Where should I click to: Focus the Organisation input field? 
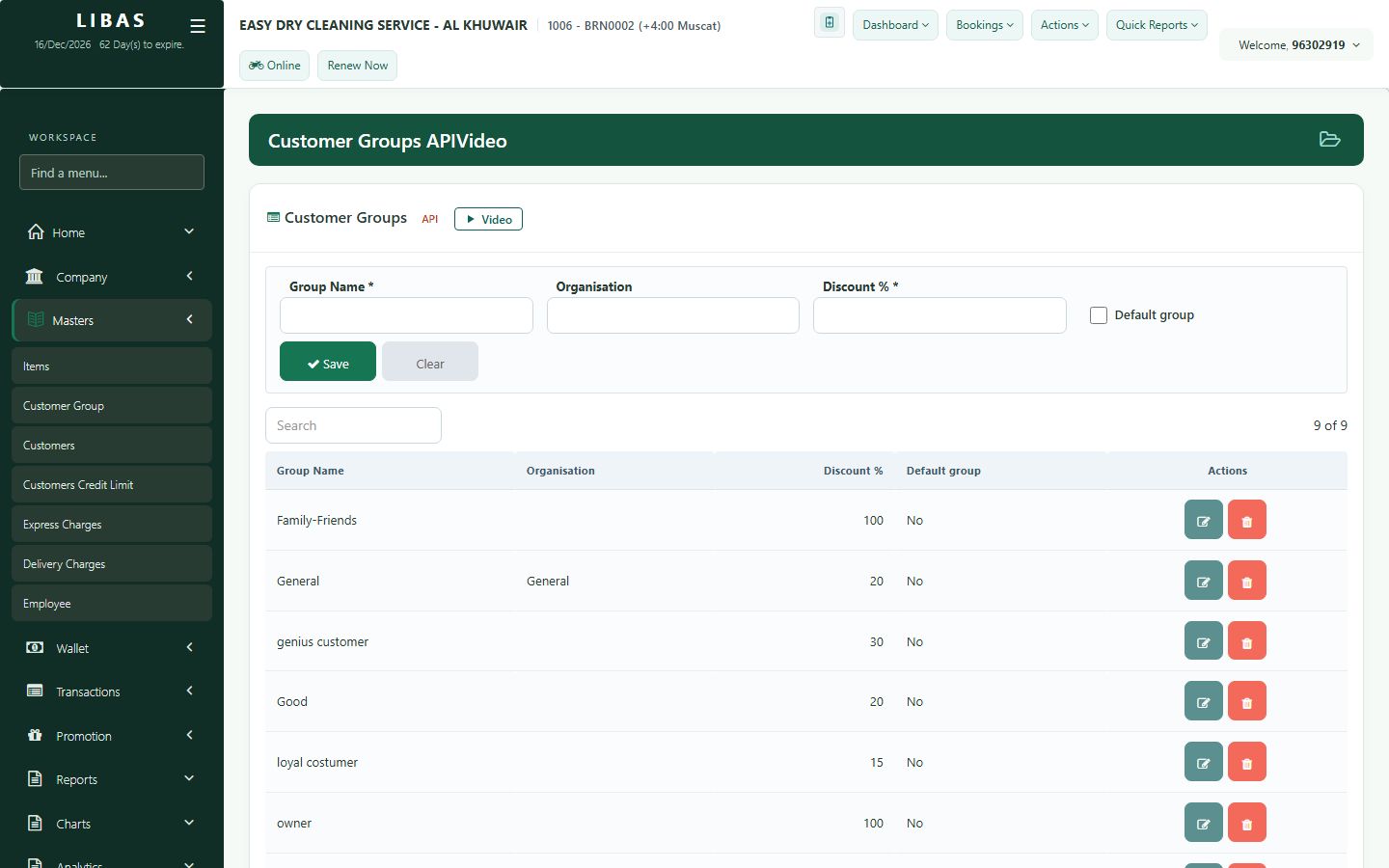pos(673,315)
